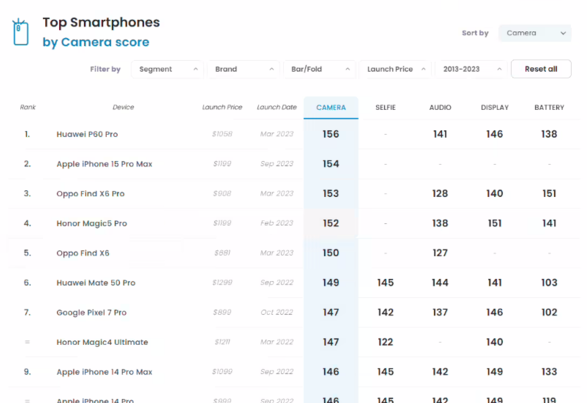Viewport: 587px width, 403px height.
Task: Click camera score 156 for Huawei P60 Pro
Action: click(x=331, y=134)
